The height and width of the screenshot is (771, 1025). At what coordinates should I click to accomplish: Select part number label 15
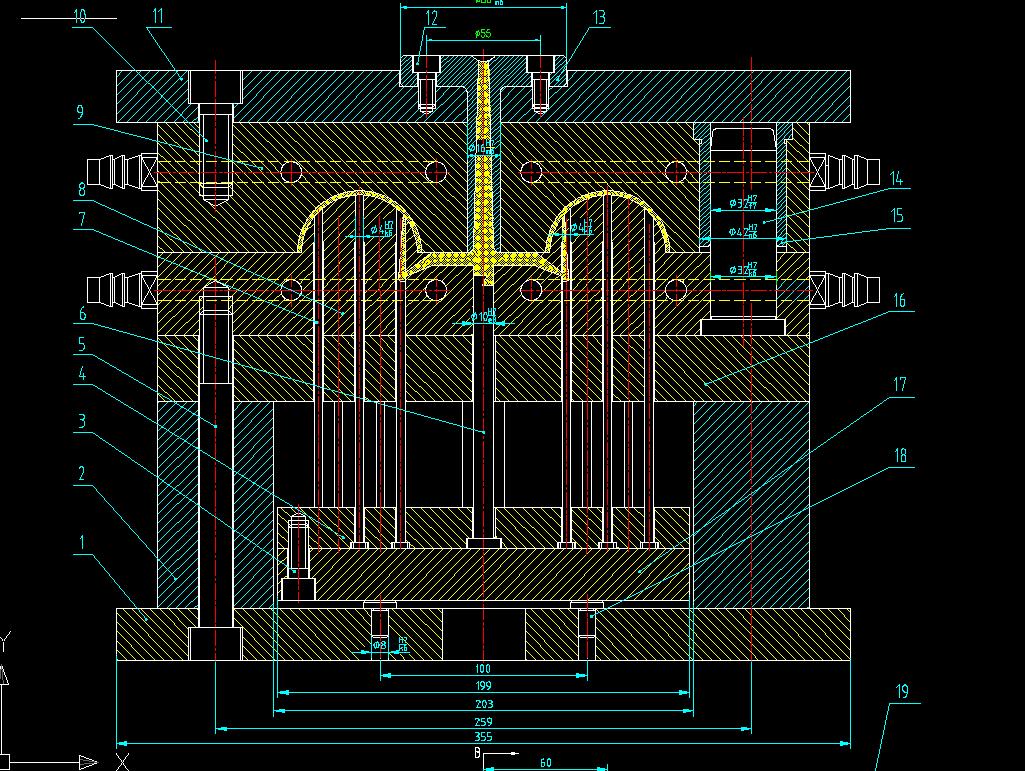(x=897, y=215)
